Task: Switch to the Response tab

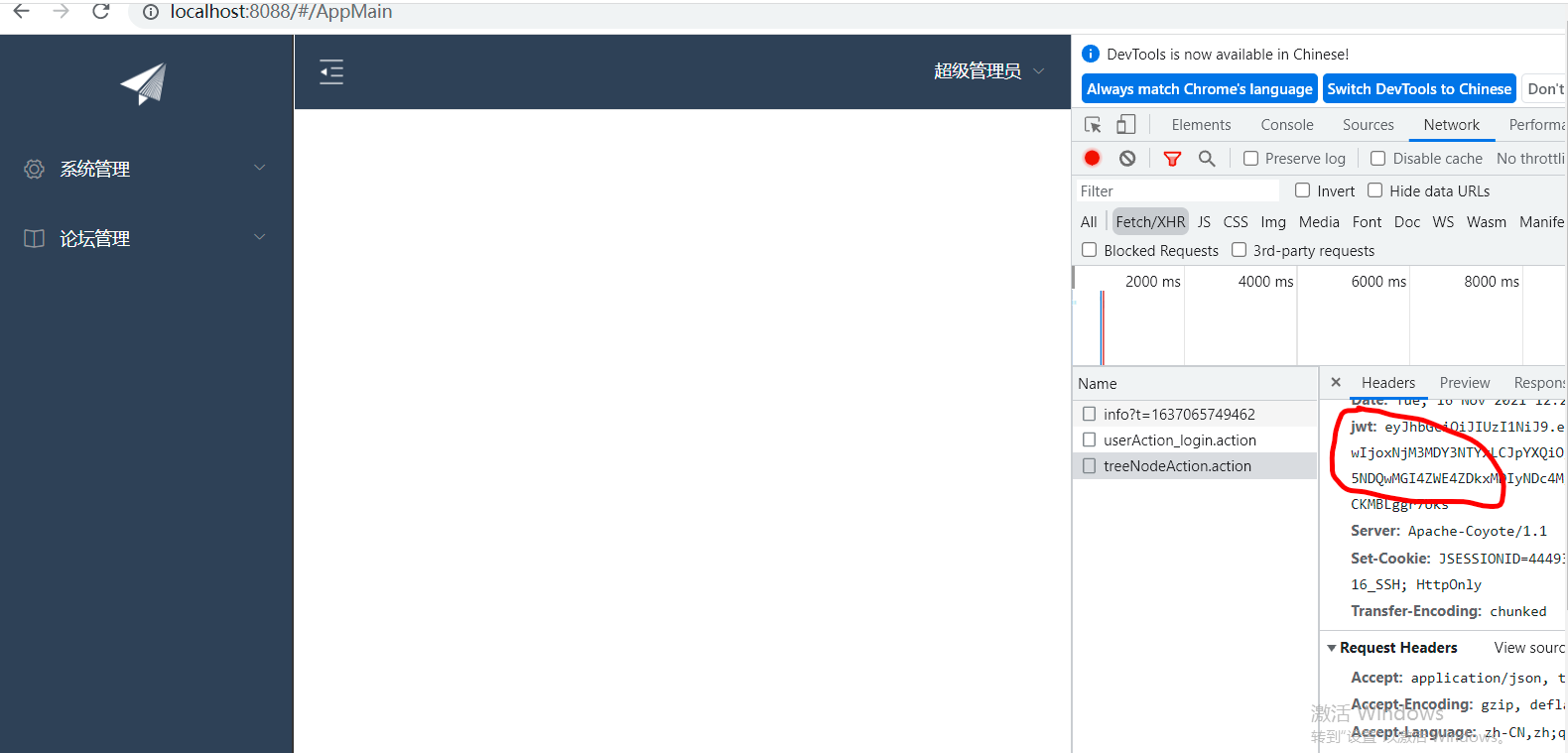Action: tap(1539, 383)
